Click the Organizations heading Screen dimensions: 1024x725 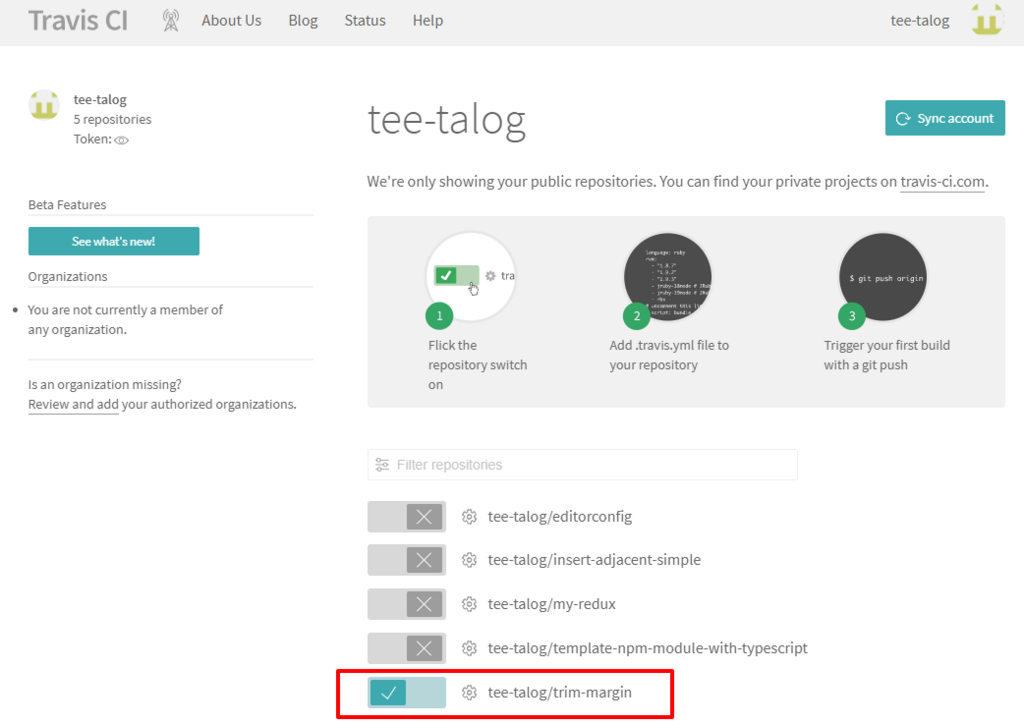click(x=68, y=276)
